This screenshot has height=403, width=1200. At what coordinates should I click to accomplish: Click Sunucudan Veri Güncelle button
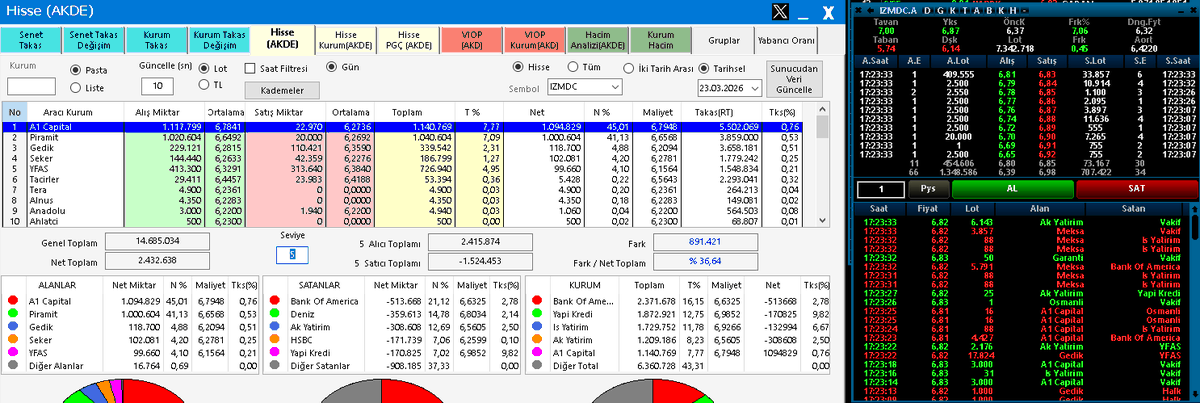[796, 77]
